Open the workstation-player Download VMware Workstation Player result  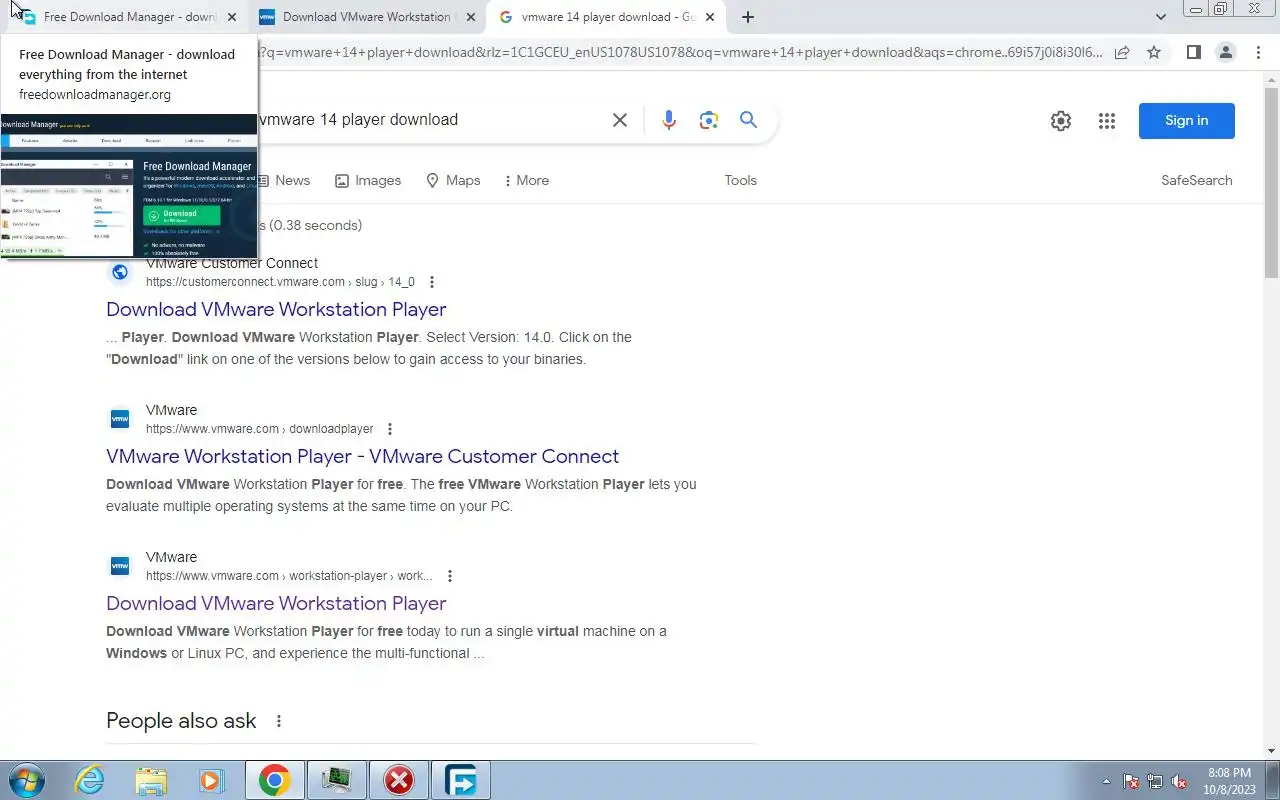point(276,603)
